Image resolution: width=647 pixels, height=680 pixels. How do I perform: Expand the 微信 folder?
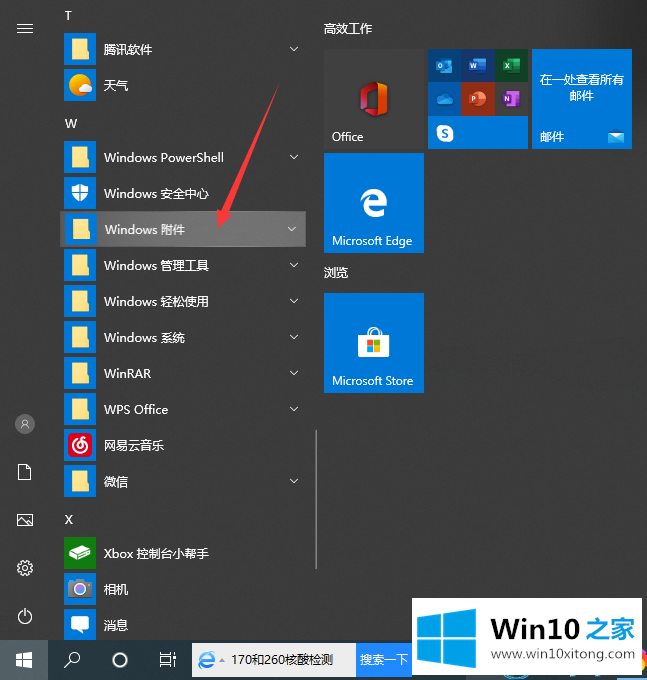(x=184, y=481)
